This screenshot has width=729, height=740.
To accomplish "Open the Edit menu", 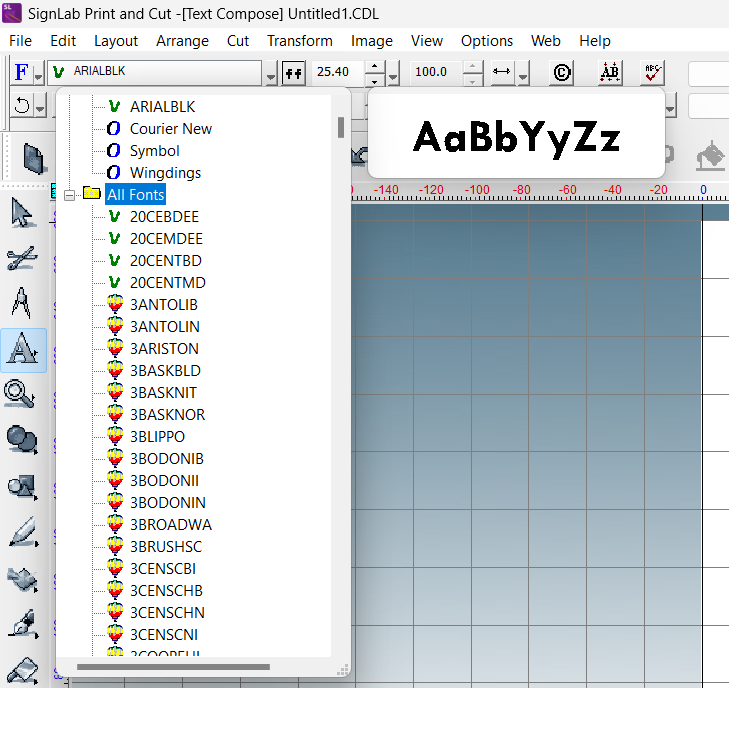I will [63, 41].
